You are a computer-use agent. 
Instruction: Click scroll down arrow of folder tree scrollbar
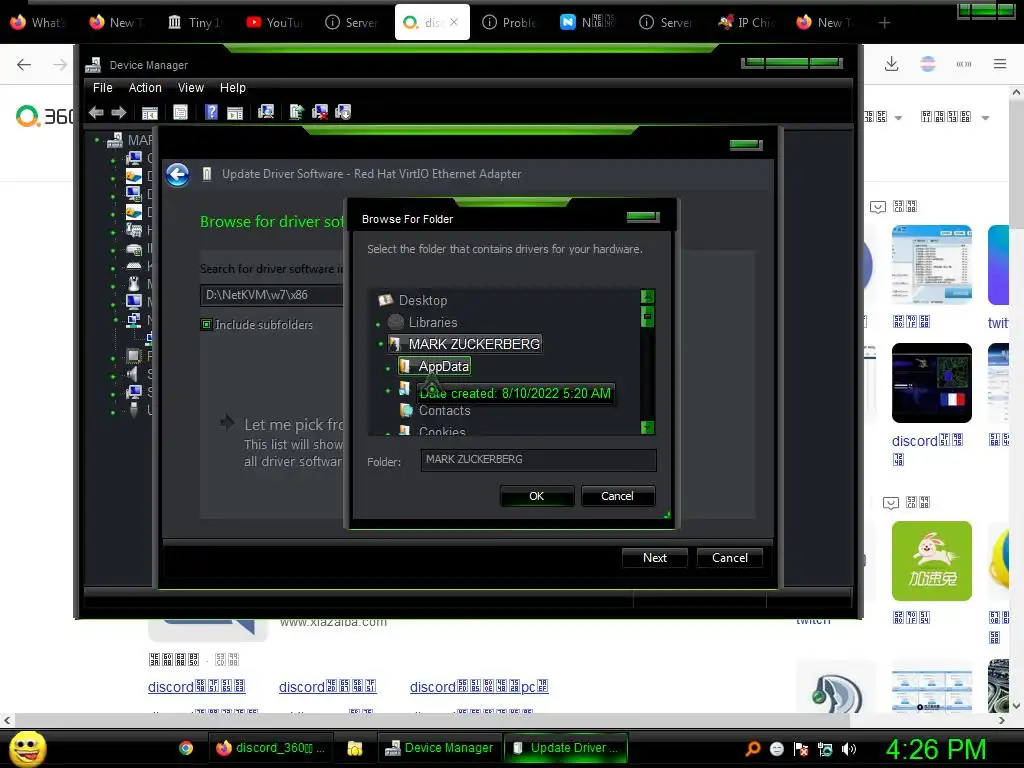pyautogui.click(x=647, y=428)
